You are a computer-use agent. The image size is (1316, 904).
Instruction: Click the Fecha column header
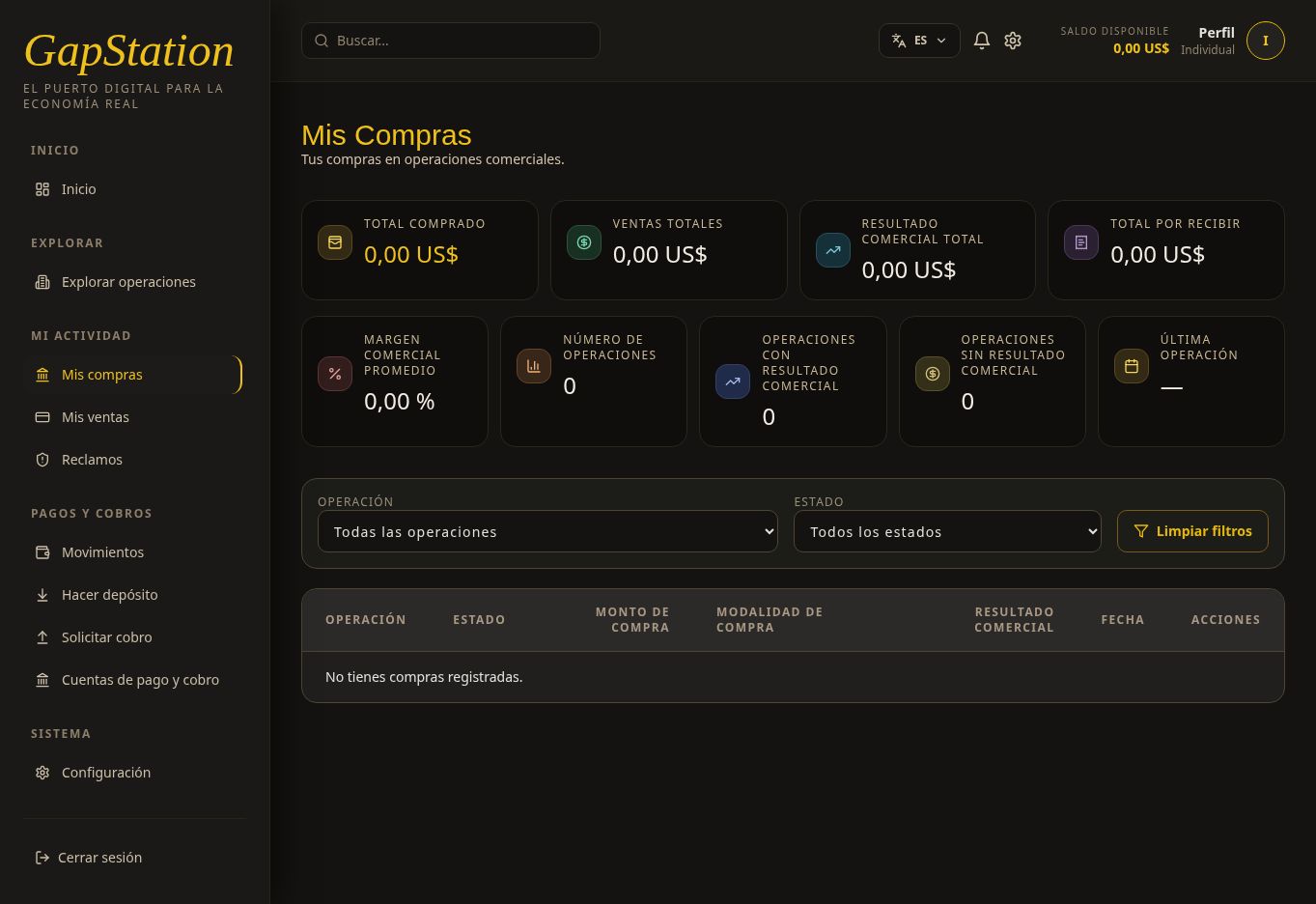click(x=1123, y=620)
